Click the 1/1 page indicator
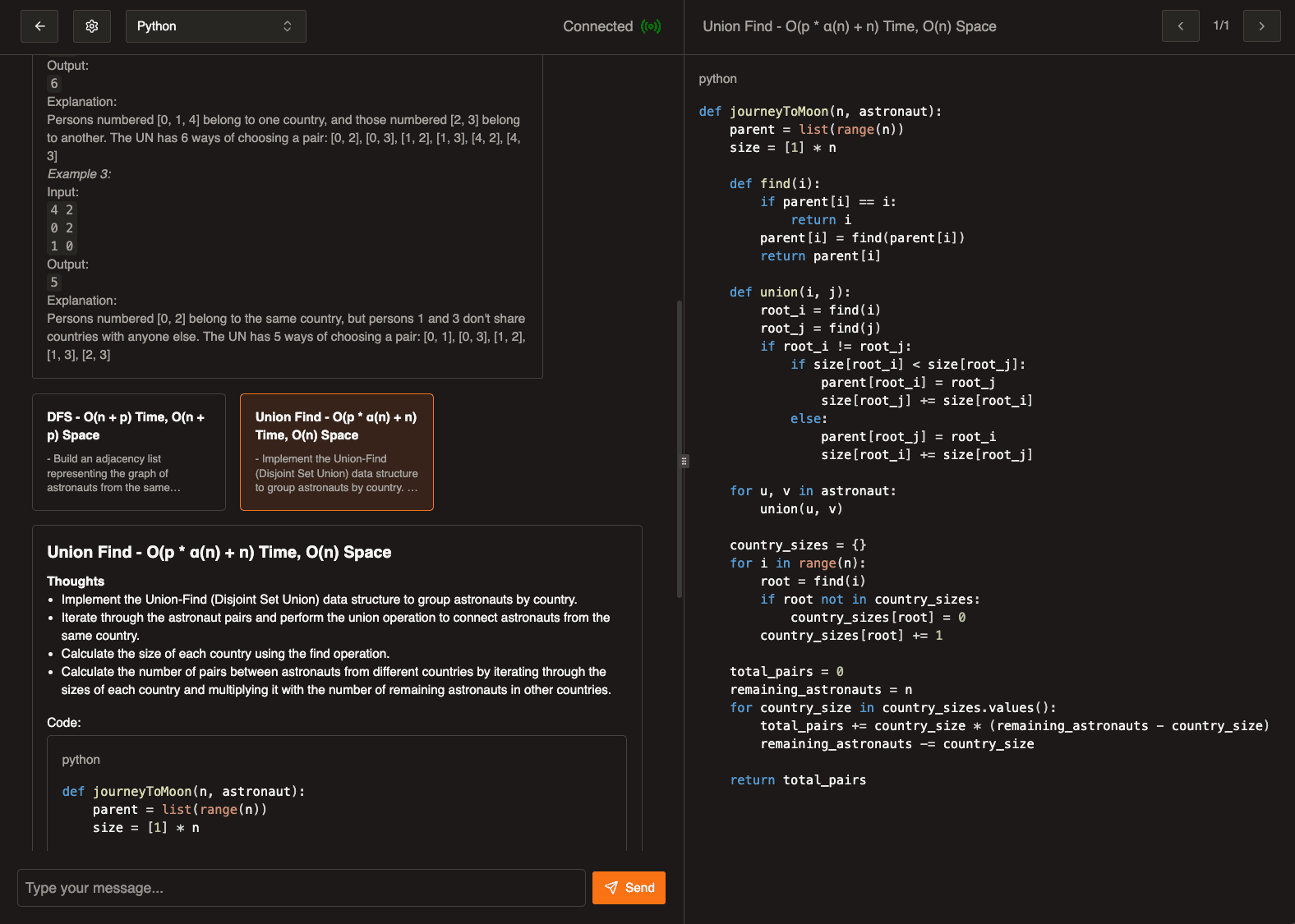Viewport: 1295px width, 924px height. [1221, 25]
